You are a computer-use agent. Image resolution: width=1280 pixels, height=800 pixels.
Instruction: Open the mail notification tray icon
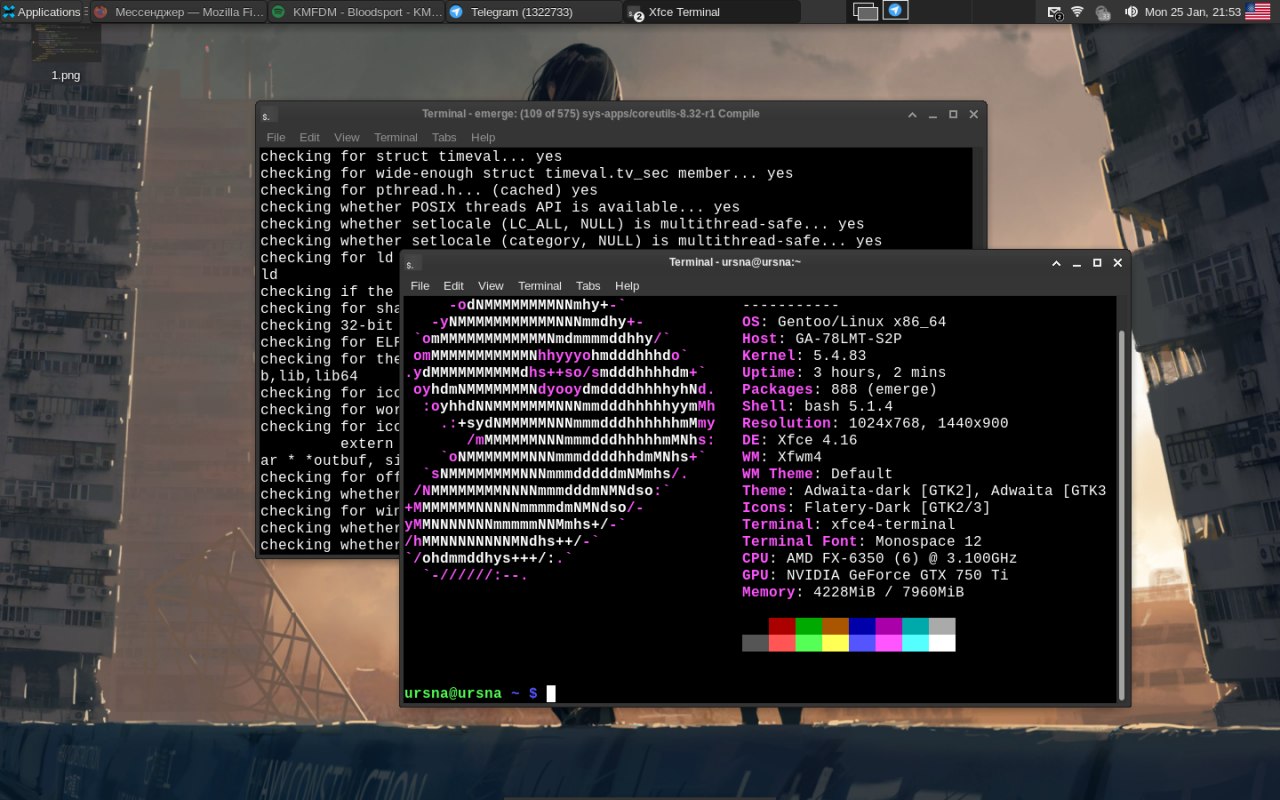pos(1055,12)
